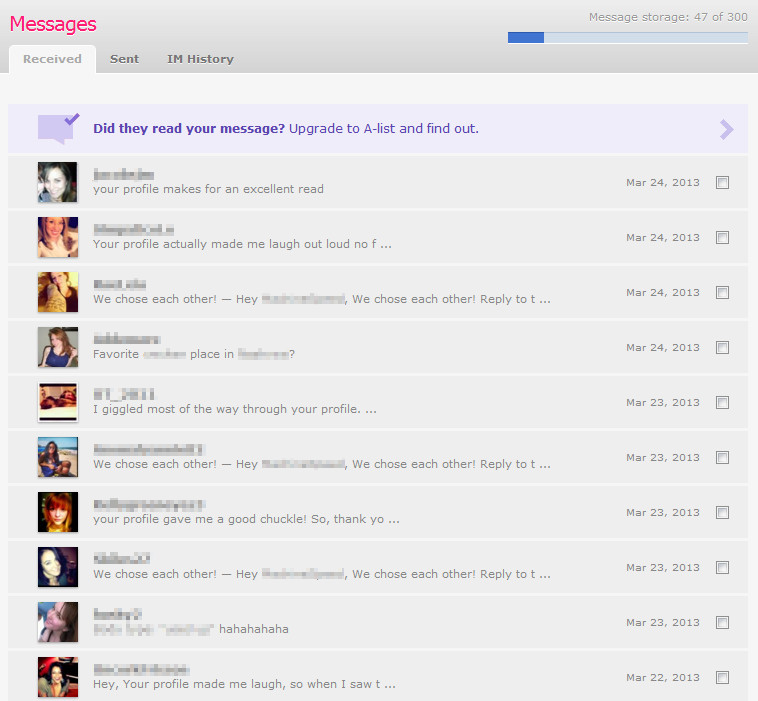758x701 pixels.
Task: Open sender photo for 'excellent read' message
Action: [58, 182]
